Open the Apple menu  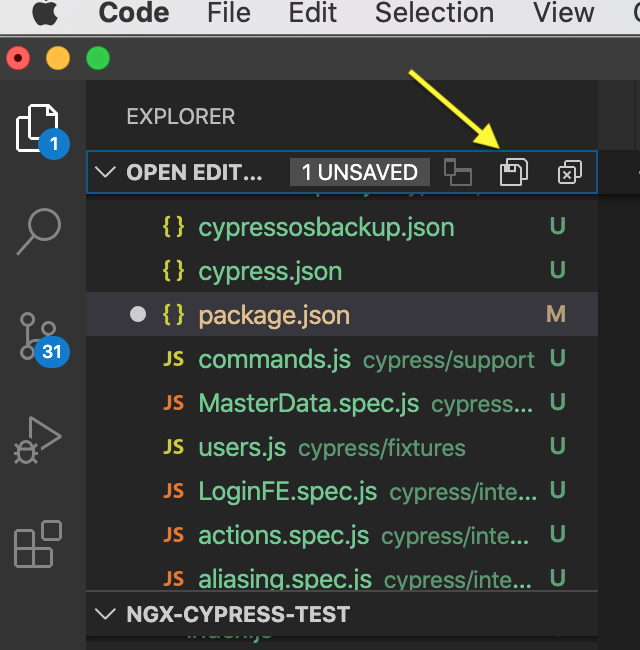44,13
